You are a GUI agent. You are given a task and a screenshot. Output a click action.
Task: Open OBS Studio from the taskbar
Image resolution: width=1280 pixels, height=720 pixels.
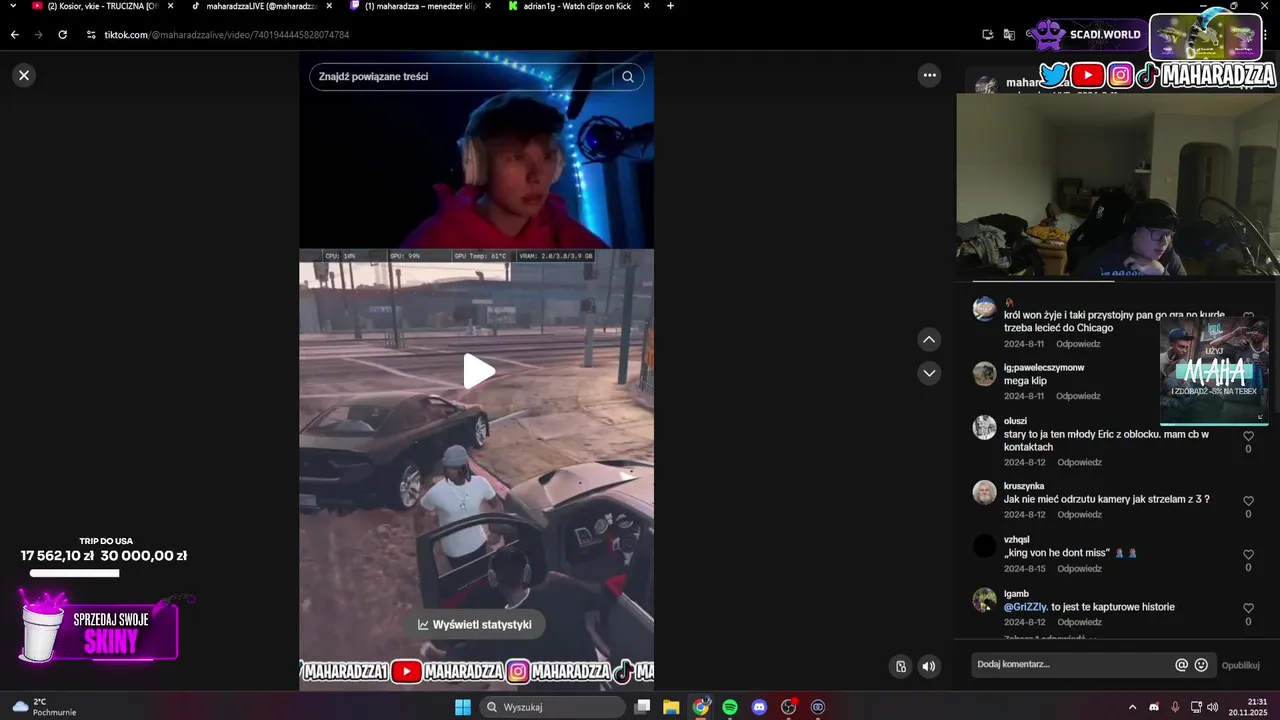coord(789,707)
